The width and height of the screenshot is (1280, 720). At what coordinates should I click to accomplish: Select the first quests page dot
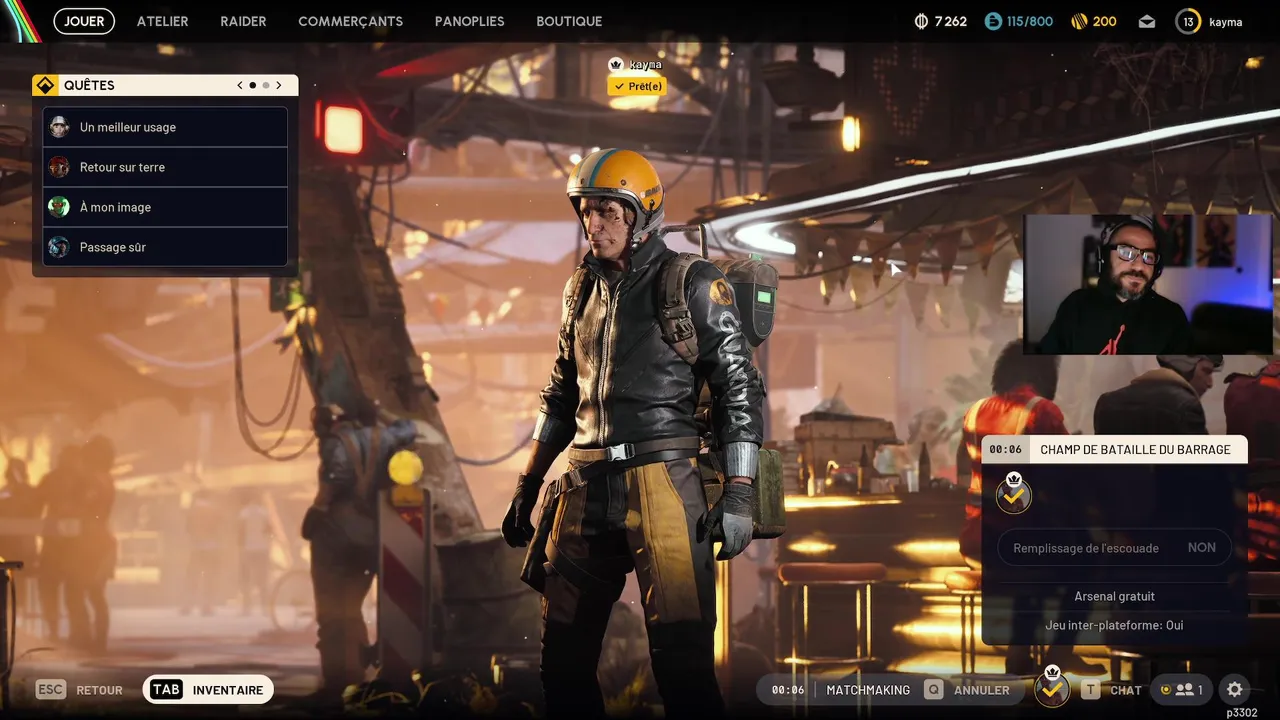(x=252, y=85)
